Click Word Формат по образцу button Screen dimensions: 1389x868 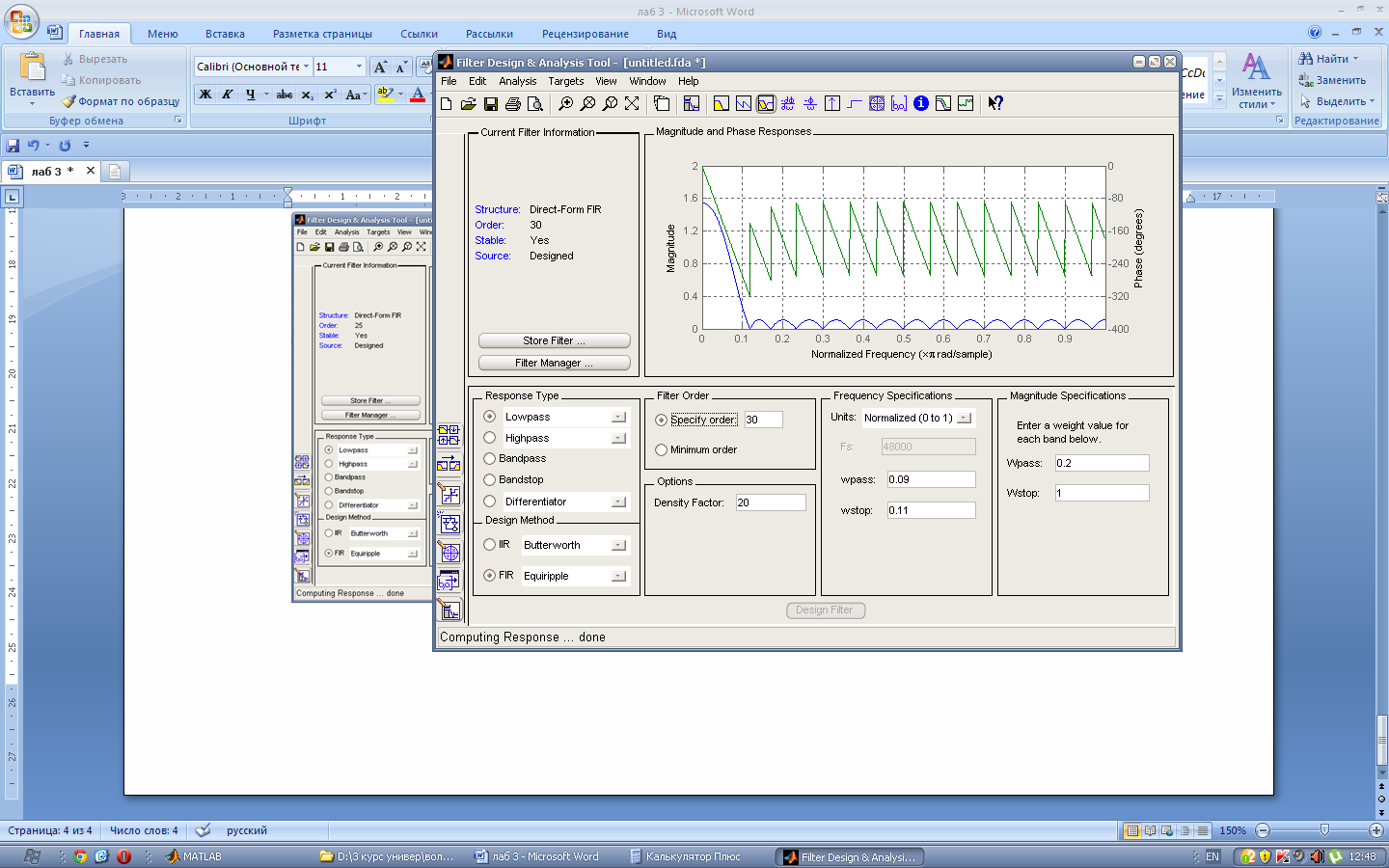click(121, 101)
